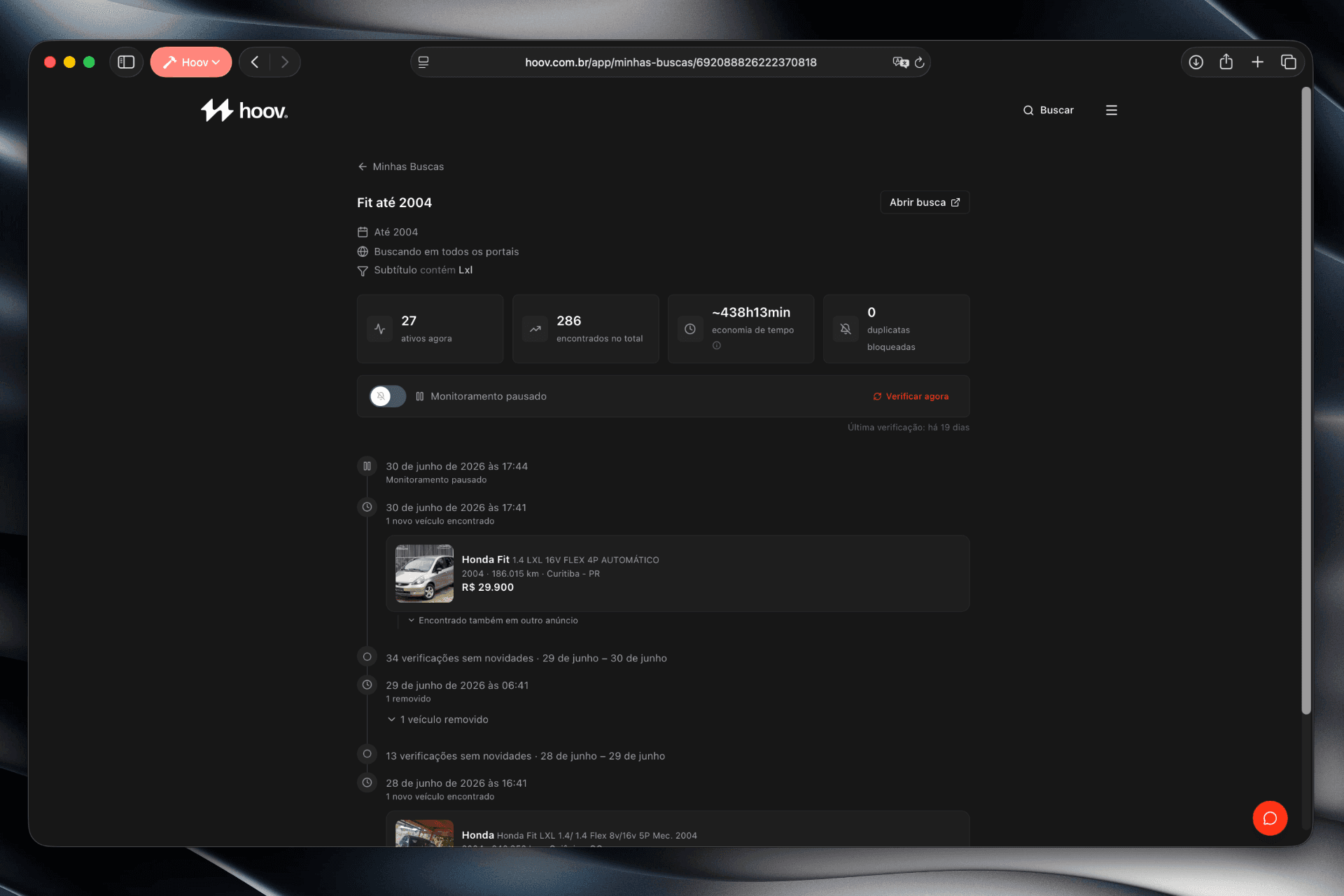Image resolution: width=1344 pixels, height=896 pixels.
Task: Click the Fit até 2004 title
Action: (x=394, y=203)
